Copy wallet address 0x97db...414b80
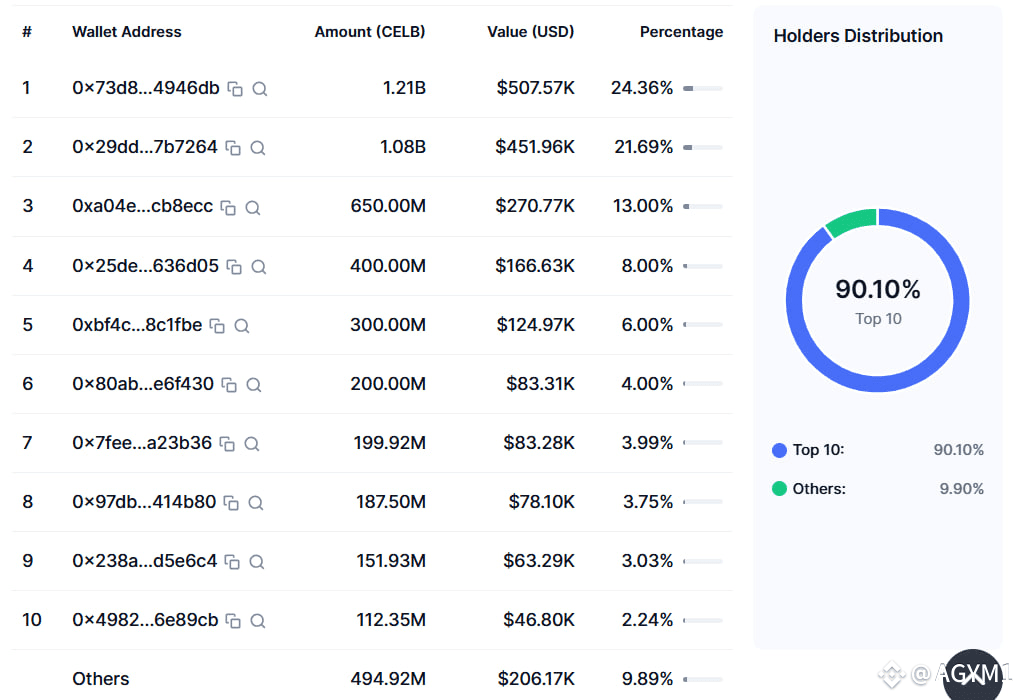Screen dimensions: 1021x700 coord(231,503)
